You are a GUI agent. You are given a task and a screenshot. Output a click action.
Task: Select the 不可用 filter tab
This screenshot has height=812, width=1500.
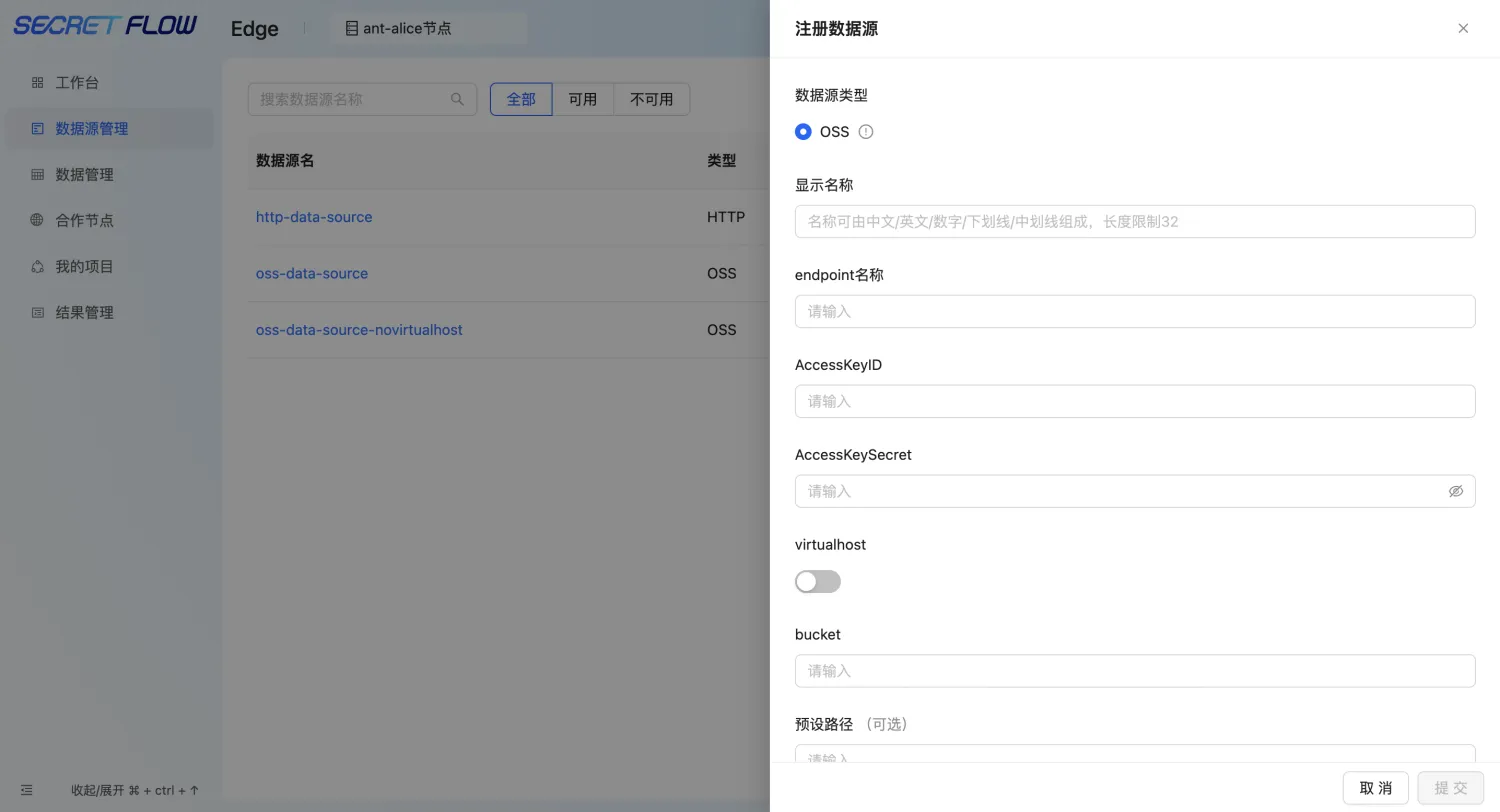(652, 99)
